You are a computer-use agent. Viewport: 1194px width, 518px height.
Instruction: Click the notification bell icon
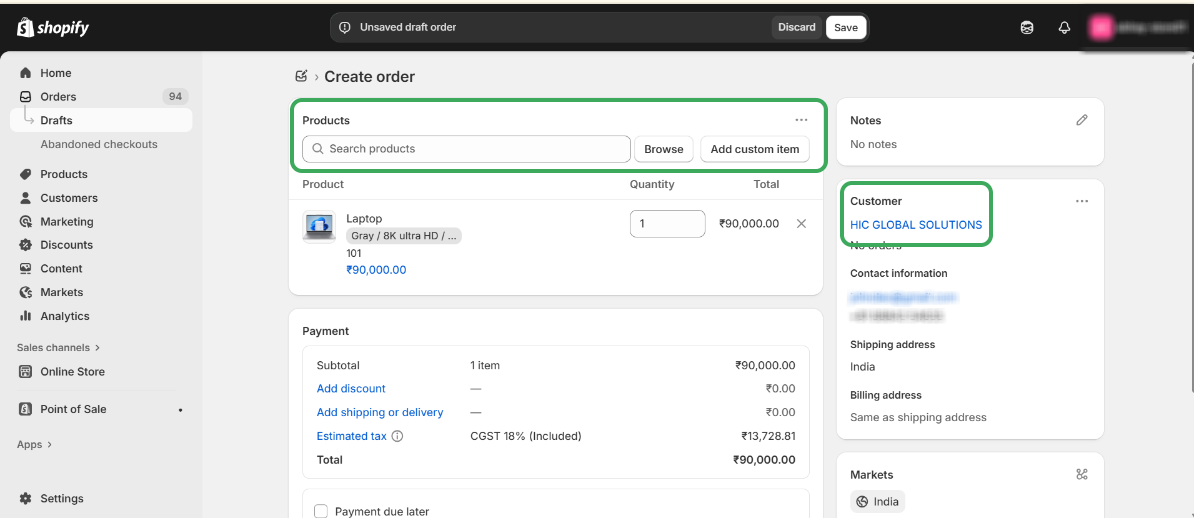click(1064, 28)
